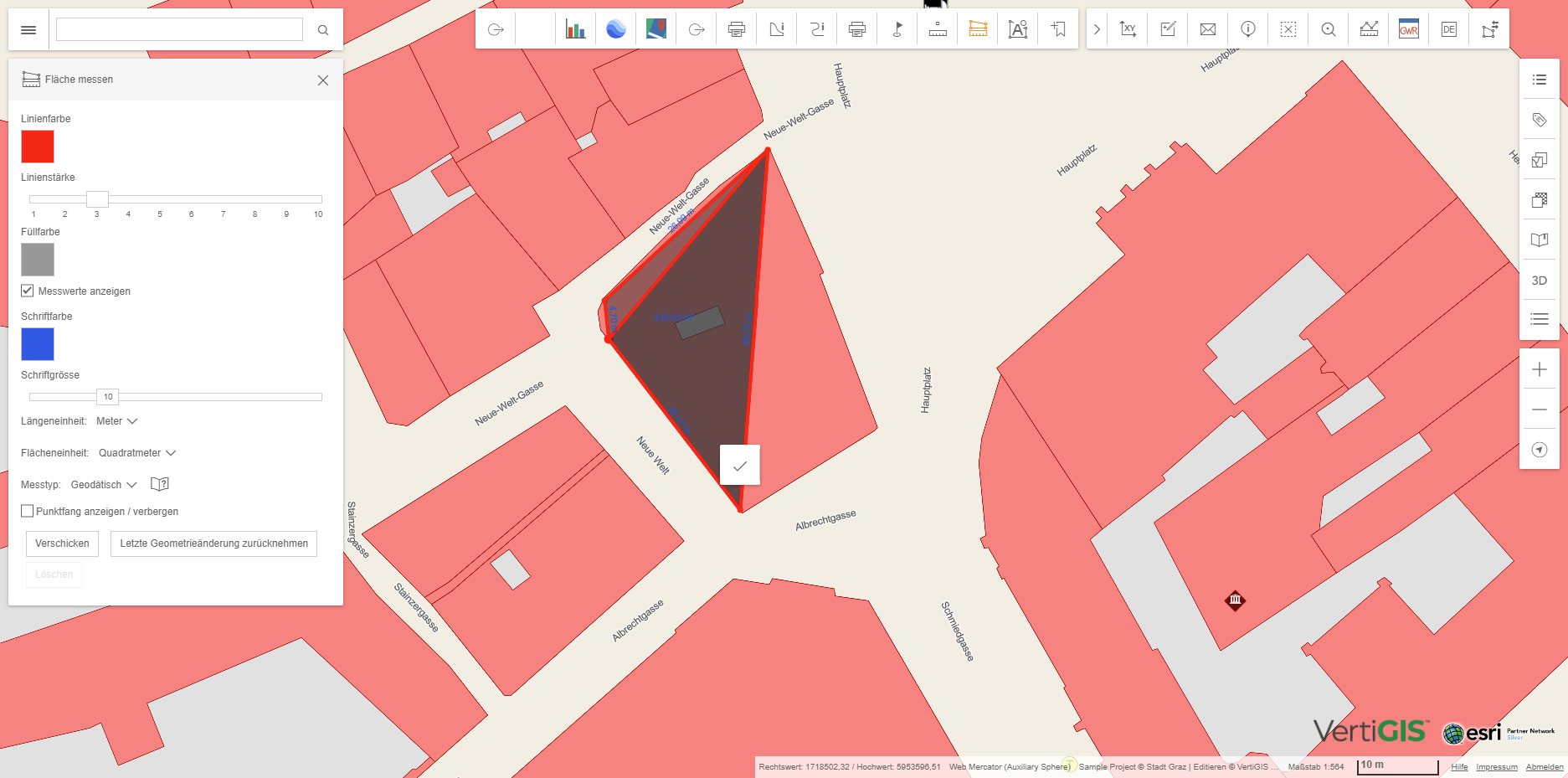Viewport: 1568px width, 778px height.
Task: Select the text annotation tool
Action: pos(1017,29)
